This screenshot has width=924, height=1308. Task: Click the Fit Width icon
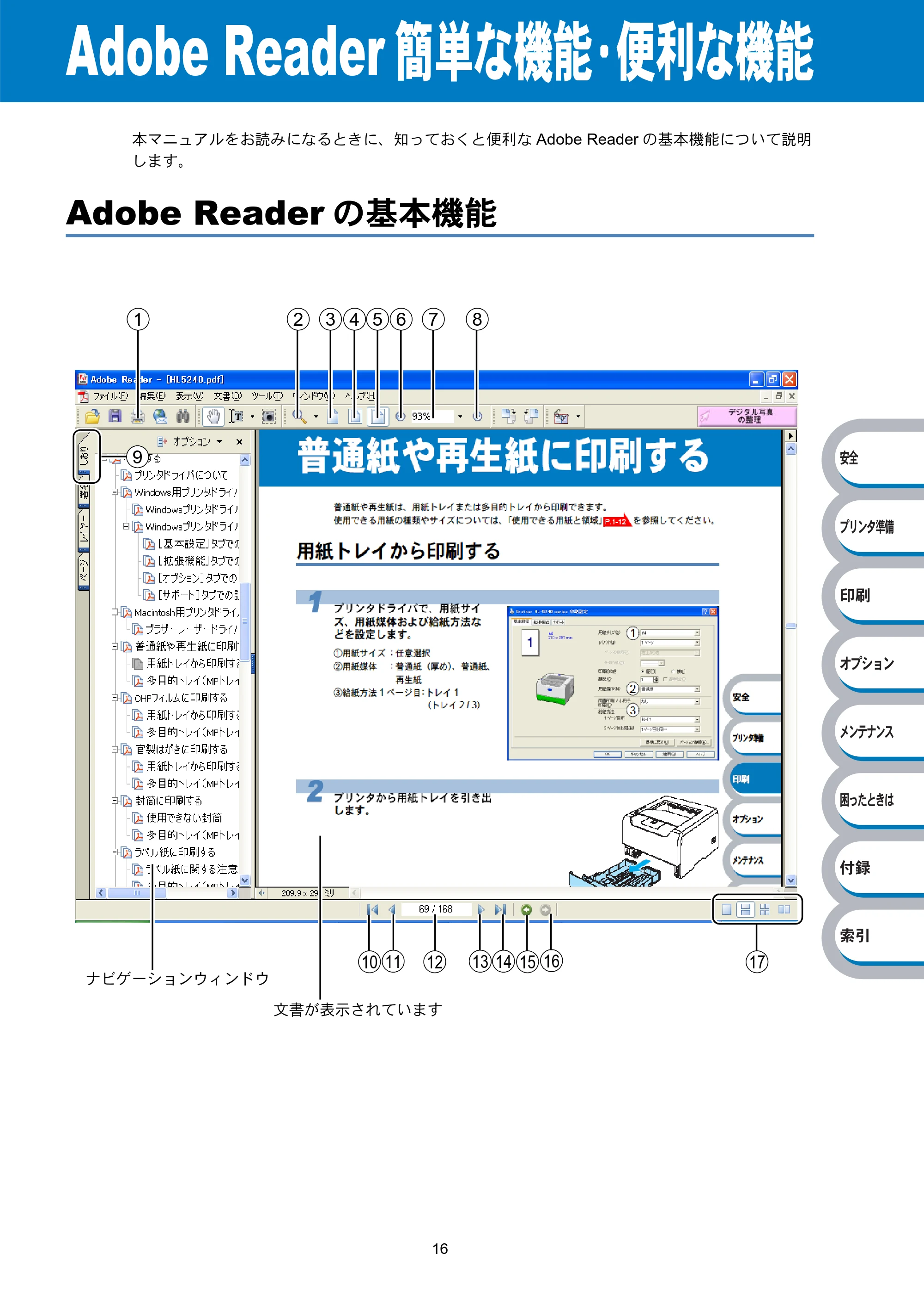[378, 416]
